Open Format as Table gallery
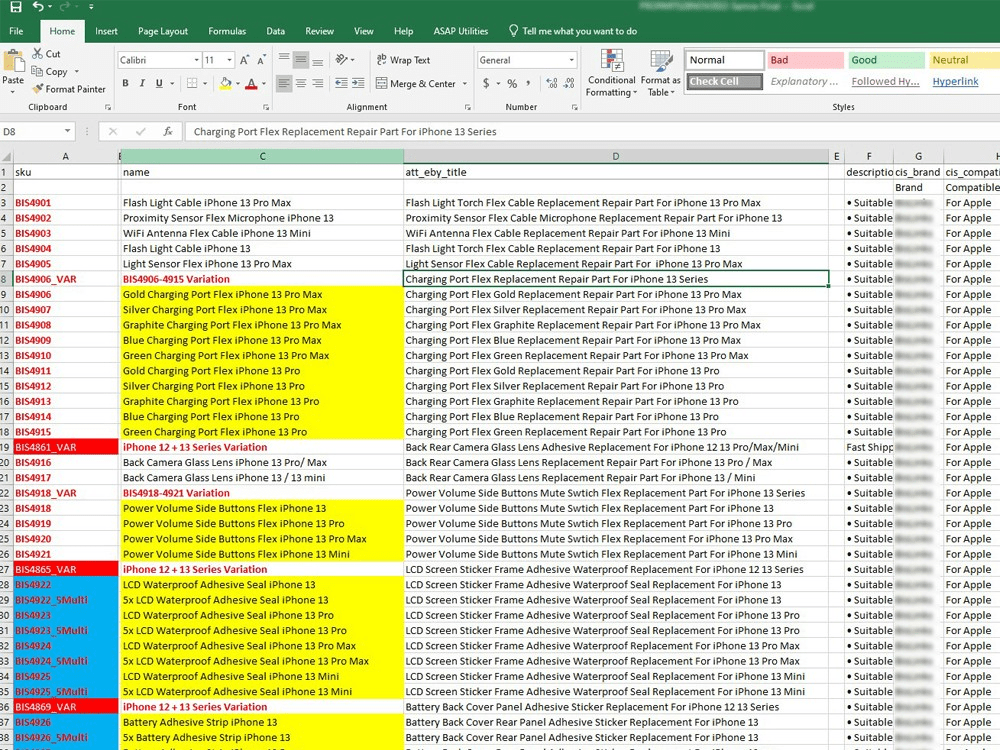The width and height of the screenshot is (1000, 750). pos(660,73)
